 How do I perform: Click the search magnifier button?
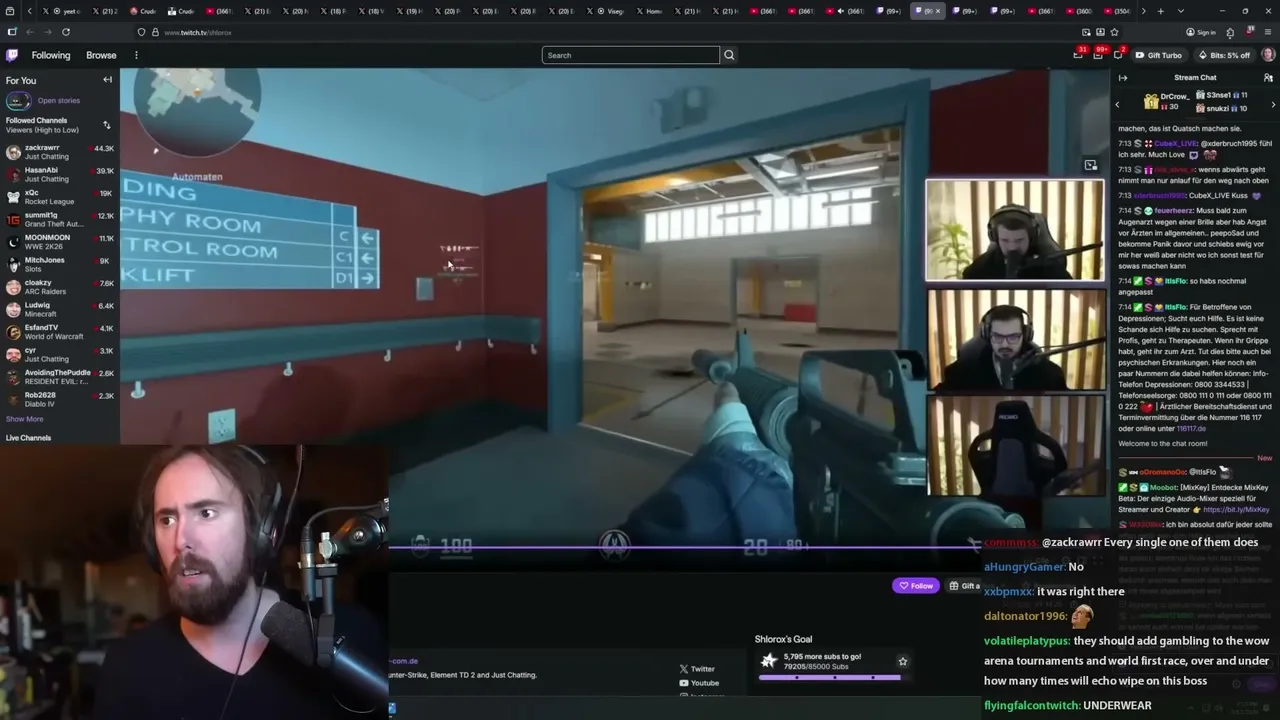(x=729, y=55)
